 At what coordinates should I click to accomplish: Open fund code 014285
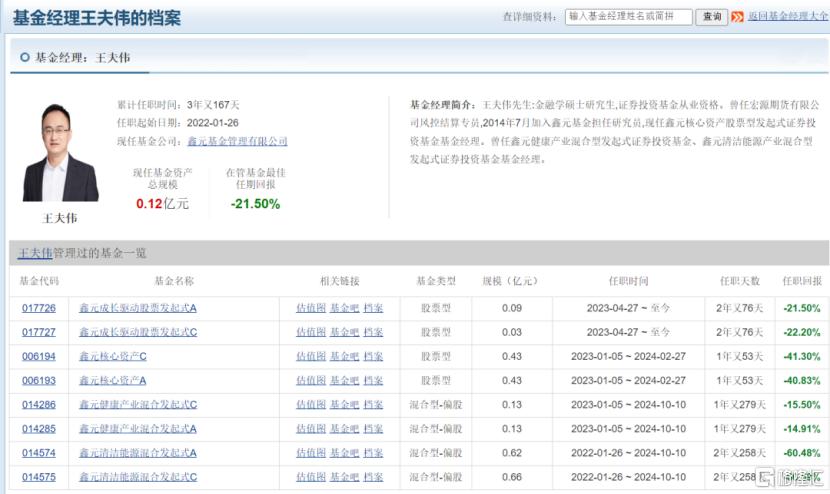click(x=39, y=429)
